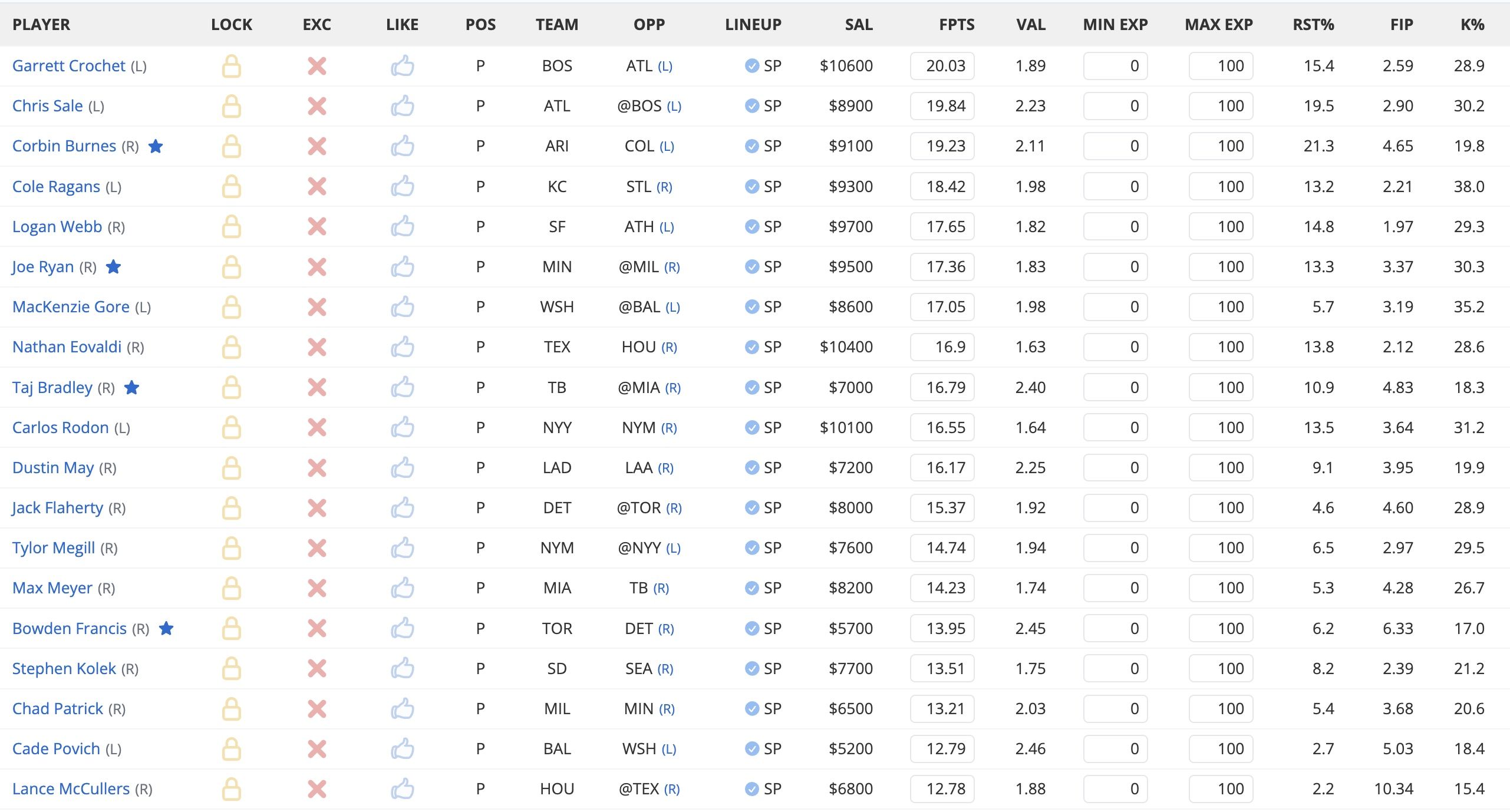This screenshot has height=812, width=1510.
Task: Lock Taj Bradley with the padlock icon
Action: 232,387
